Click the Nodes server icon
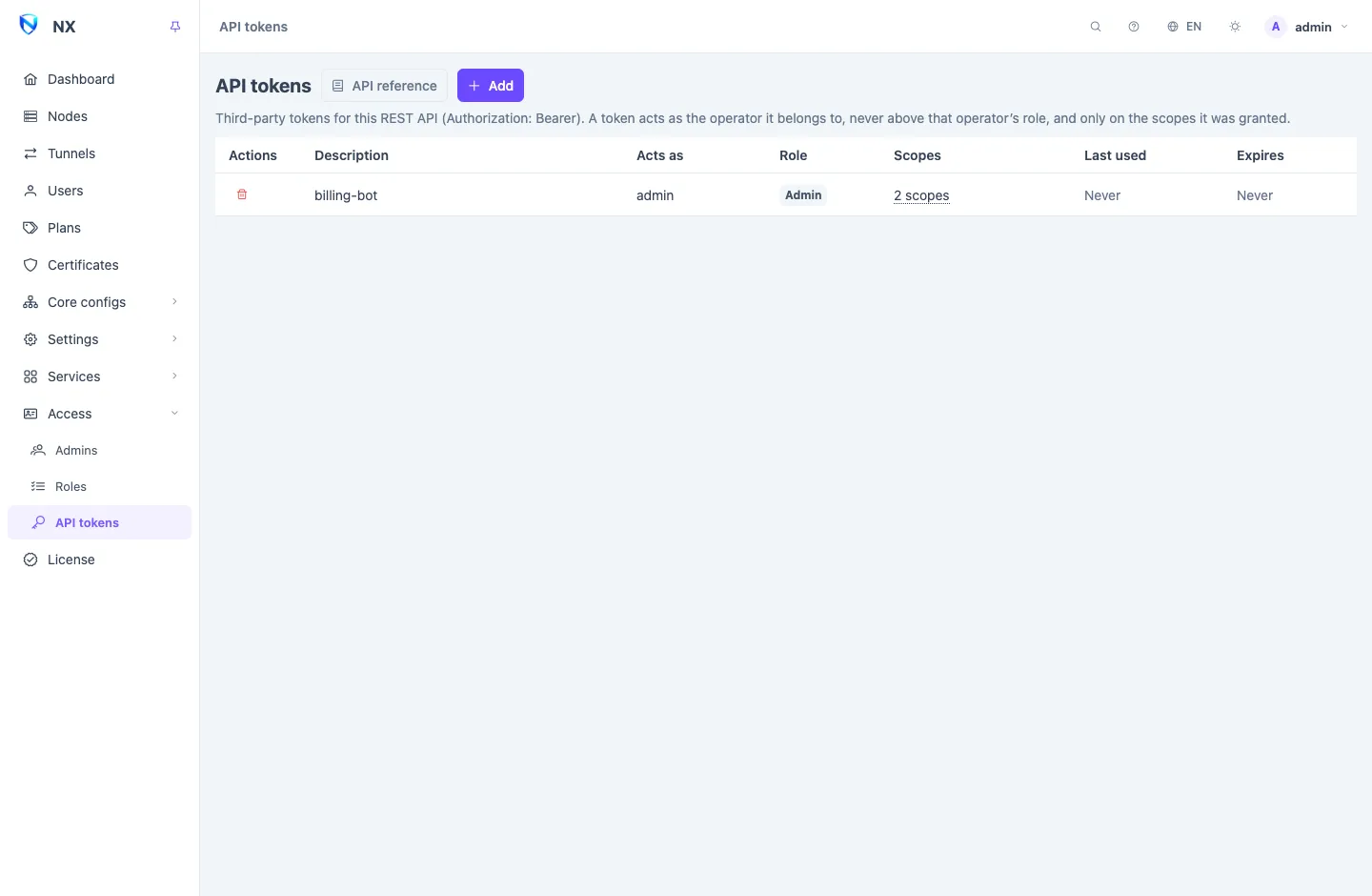This screenshot has height=896, width=1372. 30,116
